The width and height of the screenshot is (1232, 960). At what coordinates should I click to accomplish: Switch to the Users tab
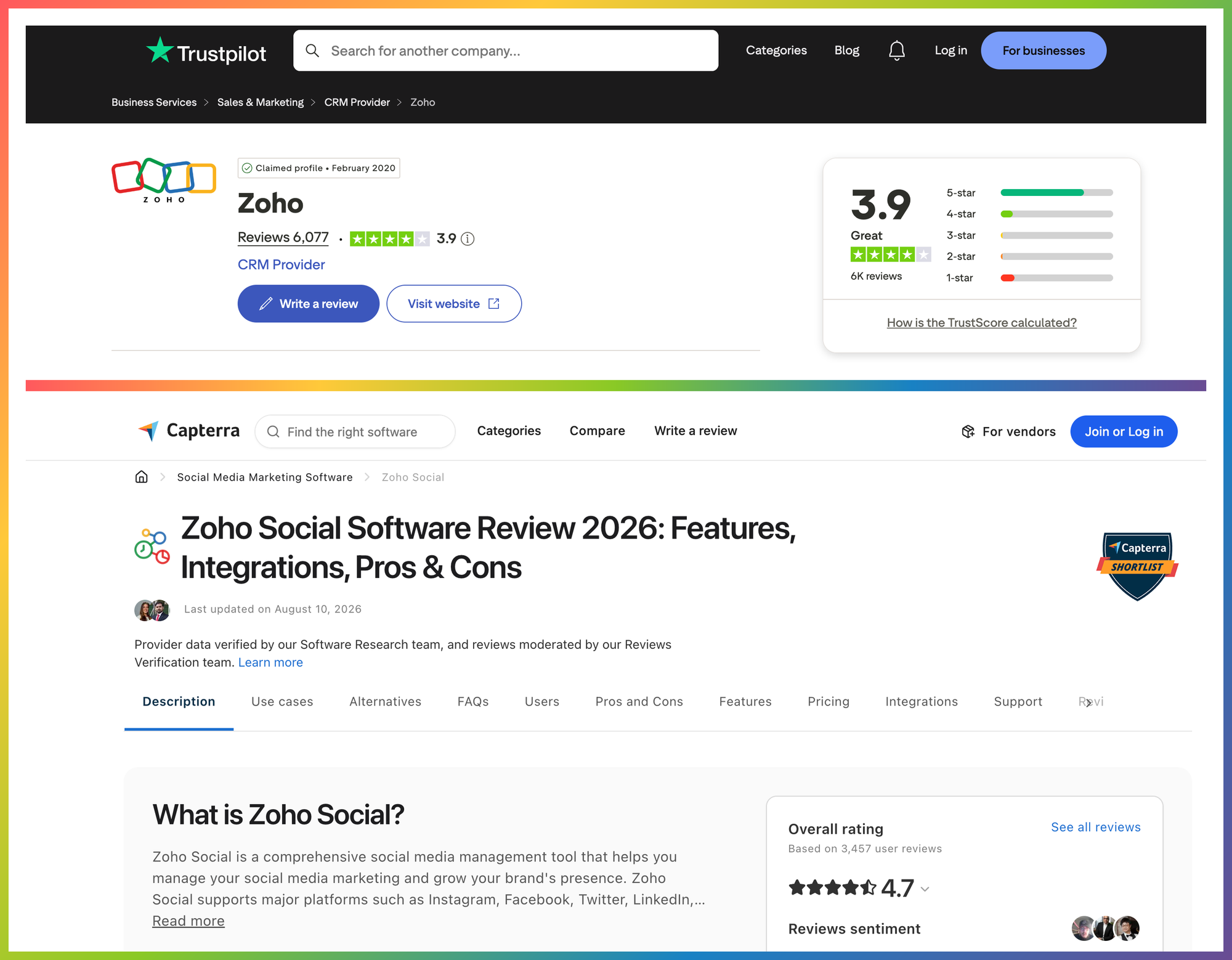tap(542, 702)
